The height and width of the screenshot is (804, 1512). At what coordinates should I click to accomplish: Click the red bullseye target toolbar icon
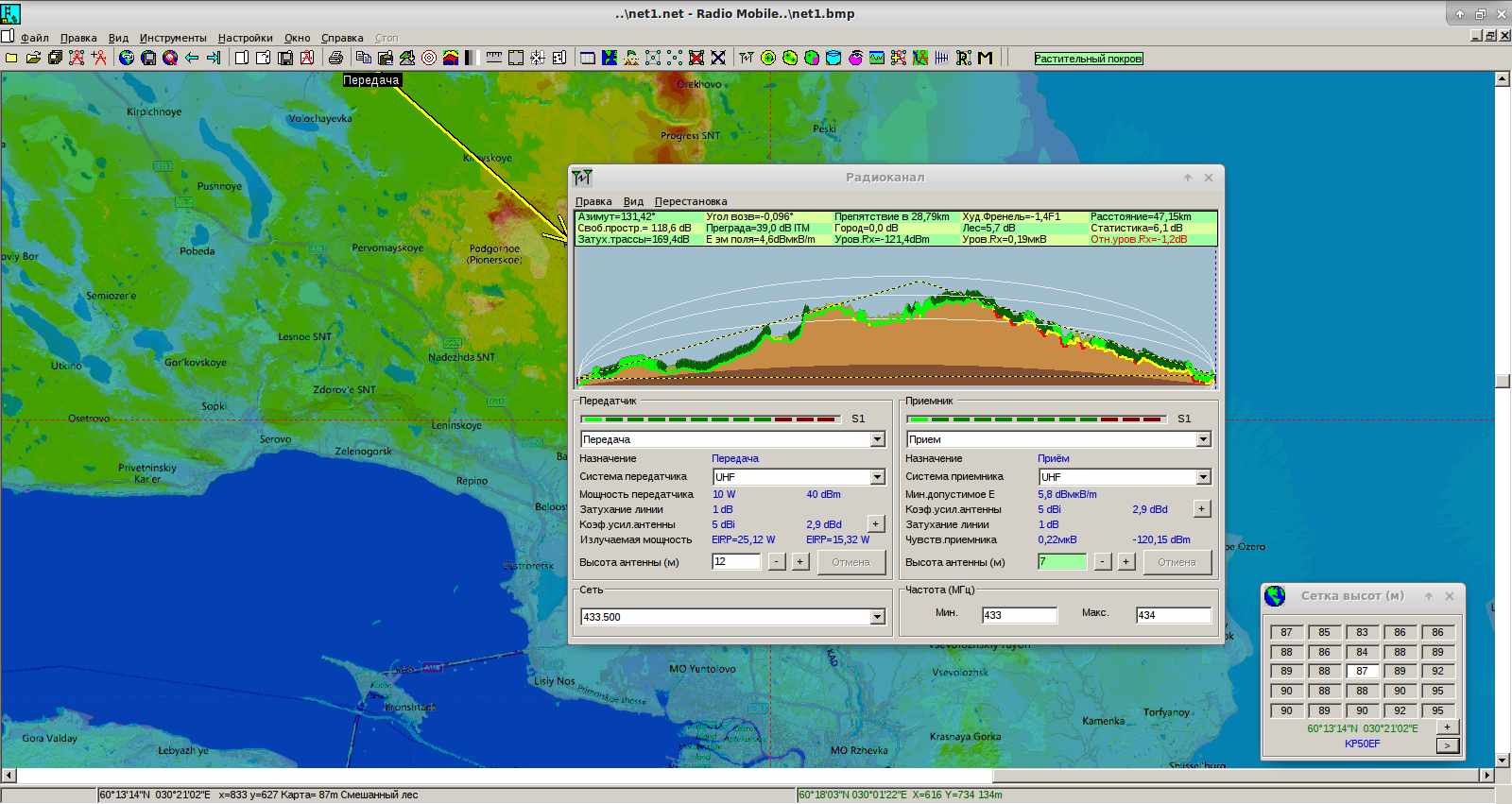tap(428, 58)
